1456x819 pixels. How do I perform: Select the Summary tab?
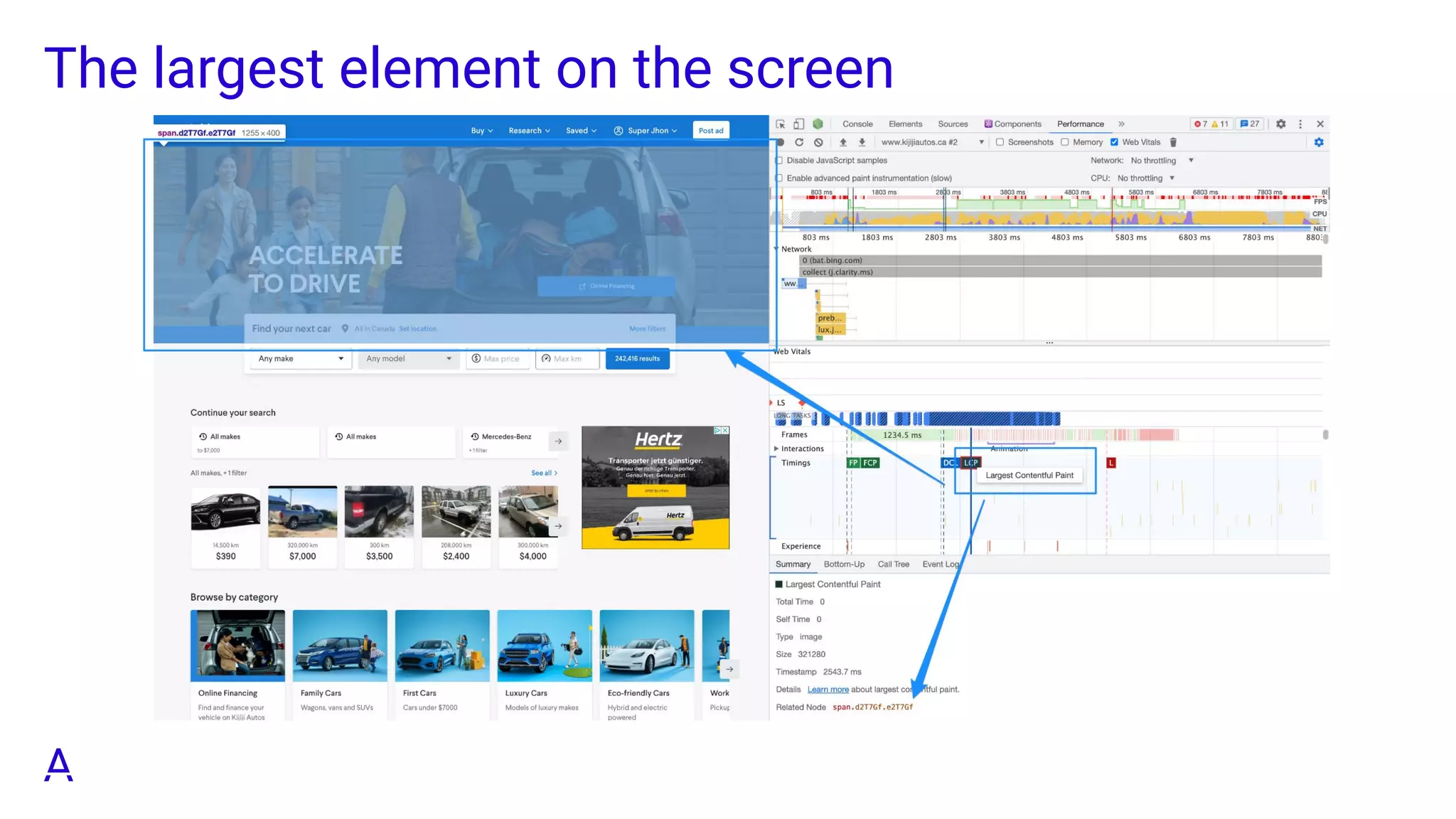click(793, 564)
